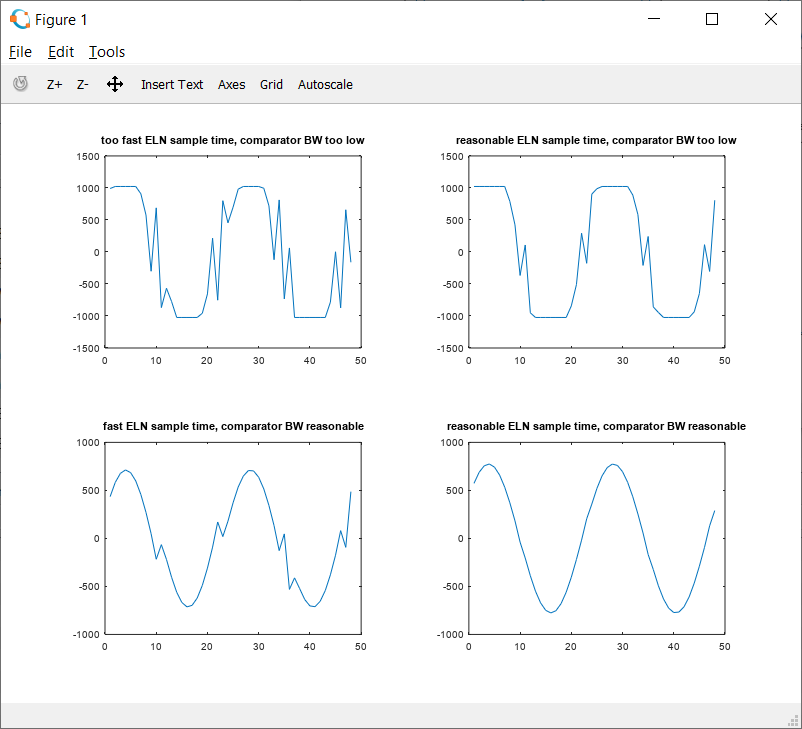Click the rotate tool icon in toolbar
The width and height of the screenshot is (802, 729).
click(x=20, y=85)
